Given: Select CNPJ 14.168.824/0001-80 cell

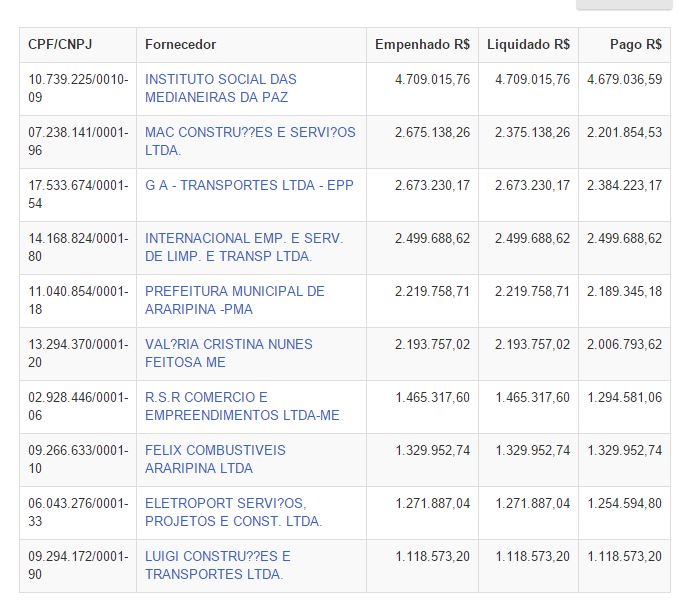Looking at the screenshot, I should click(x=78, y=248).
